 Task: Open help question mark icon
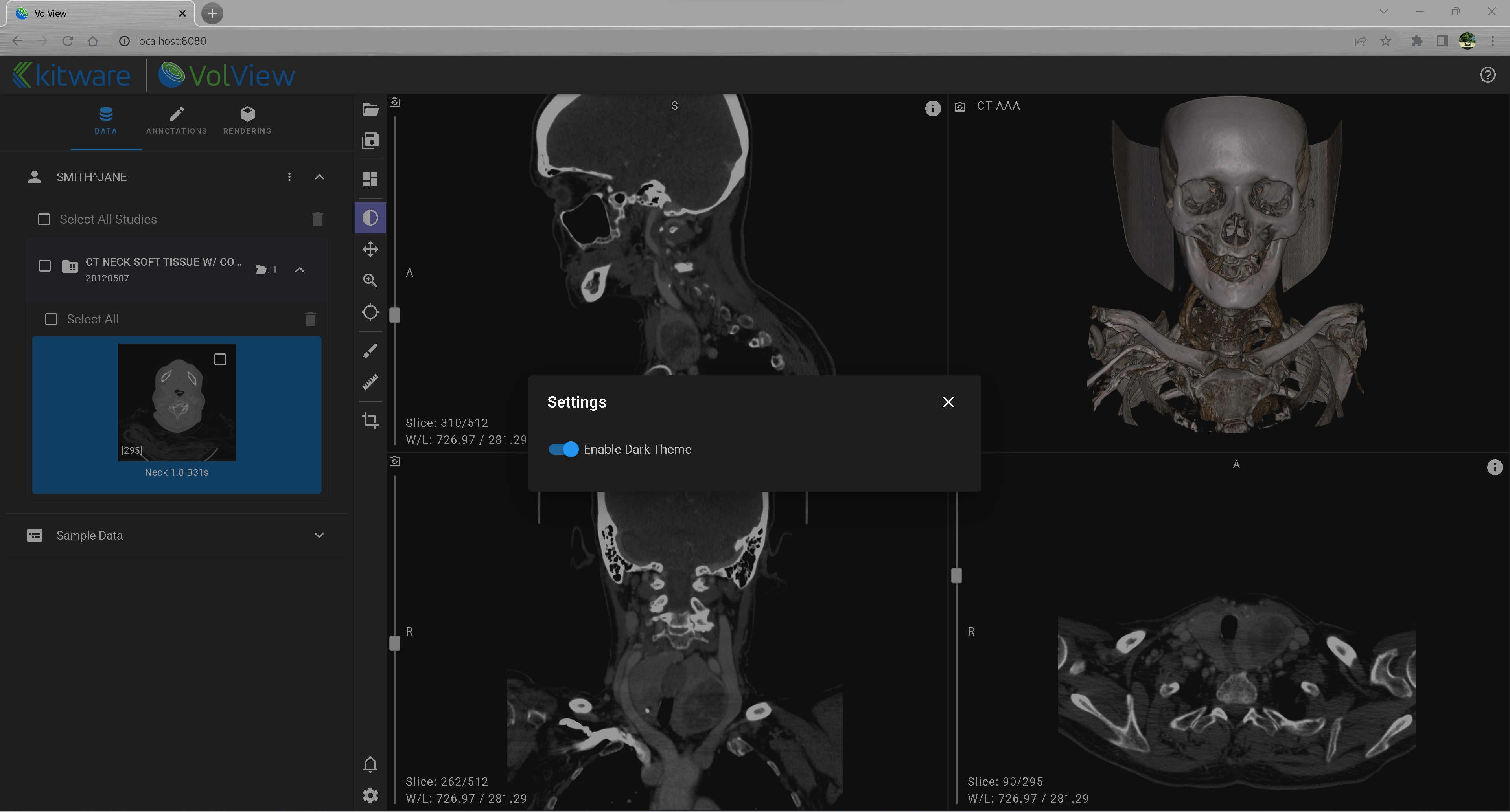point(1488,75)
